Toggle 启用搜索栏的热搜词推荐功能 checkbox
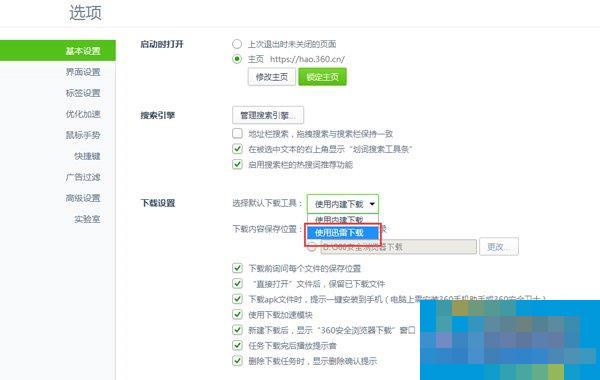This screenshot has width=600, height=380. click(x=237, y=164)
